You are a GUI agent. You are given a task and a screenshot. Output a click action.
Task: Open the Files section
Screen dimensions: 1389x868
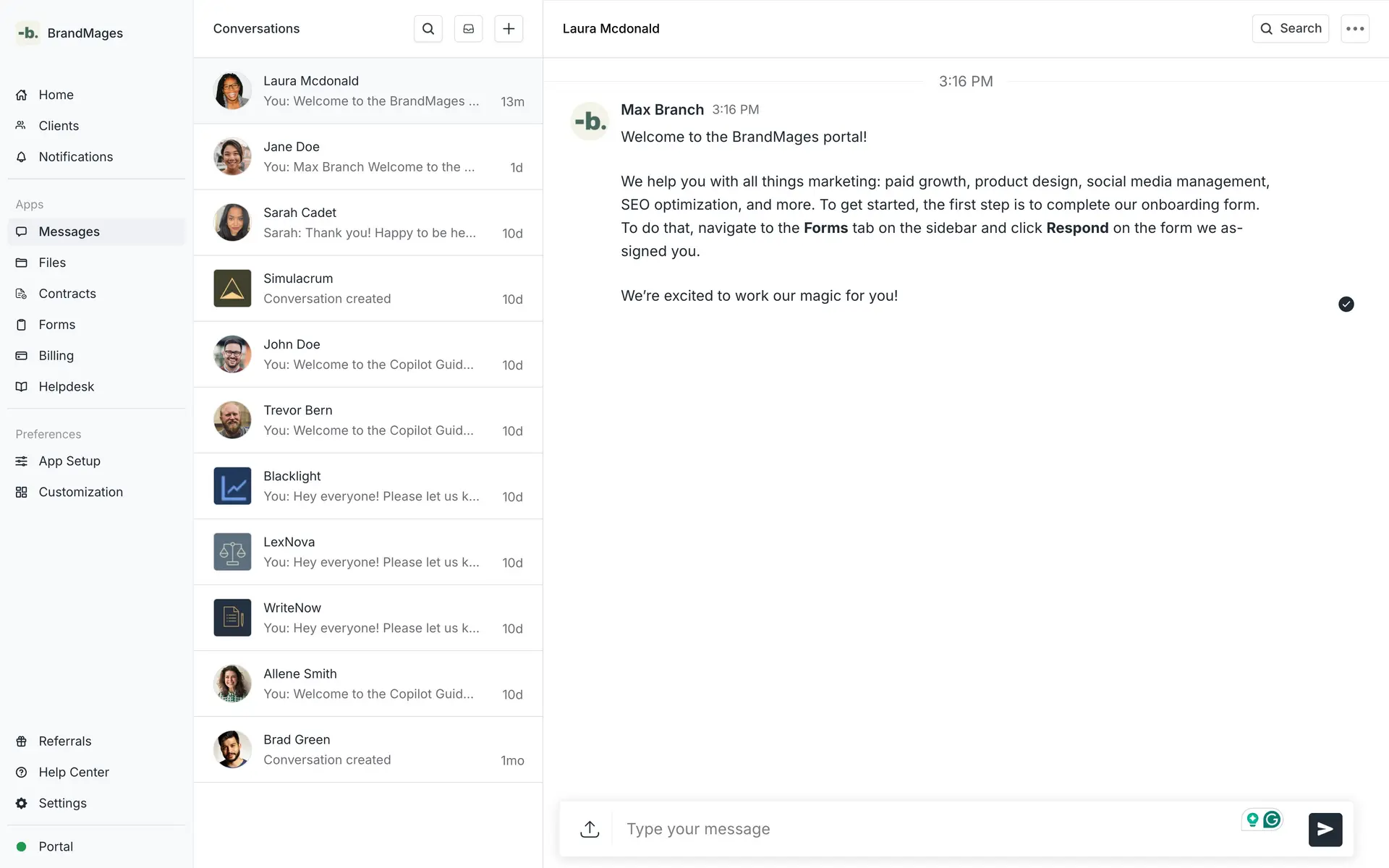click(52, 262)
